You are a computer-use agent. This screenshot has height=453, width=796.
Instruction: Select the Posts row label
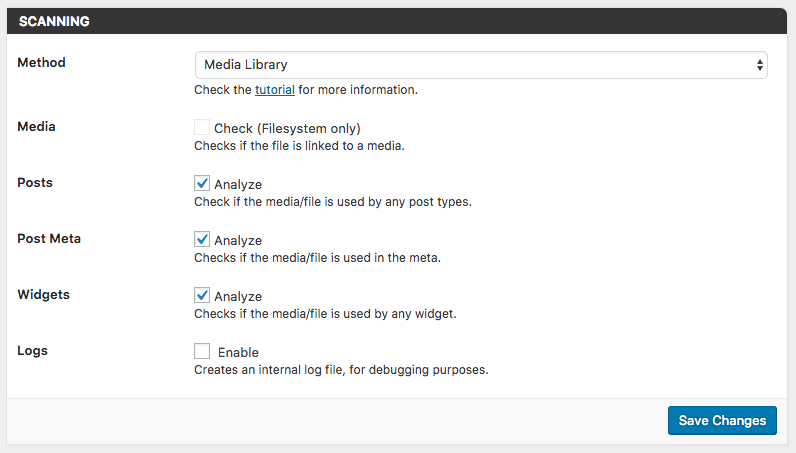coord(35,182)
